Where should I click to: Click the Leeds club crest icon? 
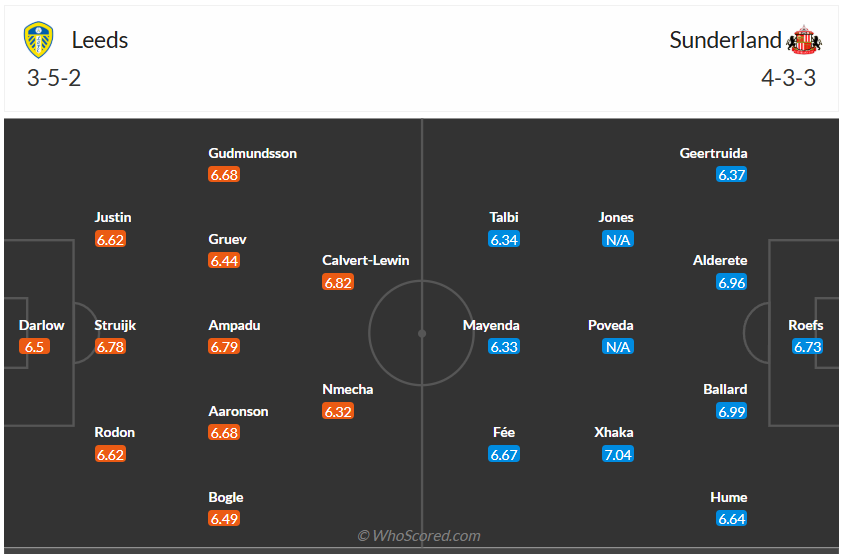(40, 40)
